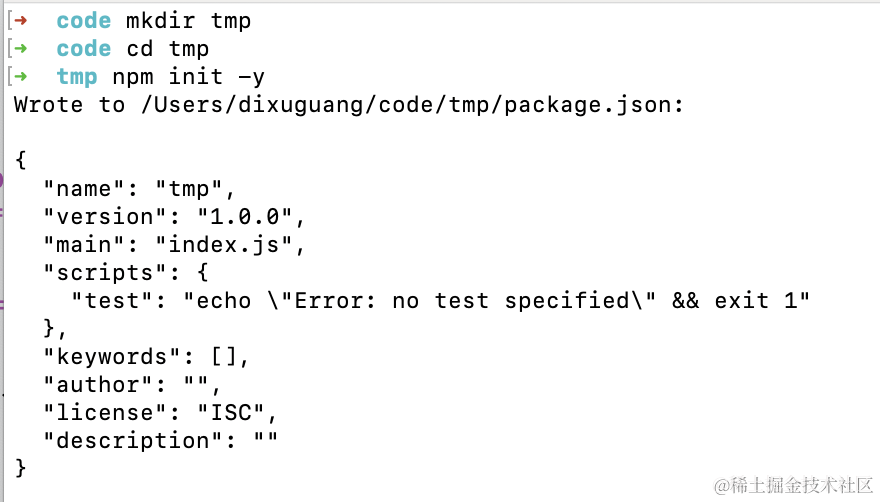Click the '&&' operator in the test script

[686, 300]
